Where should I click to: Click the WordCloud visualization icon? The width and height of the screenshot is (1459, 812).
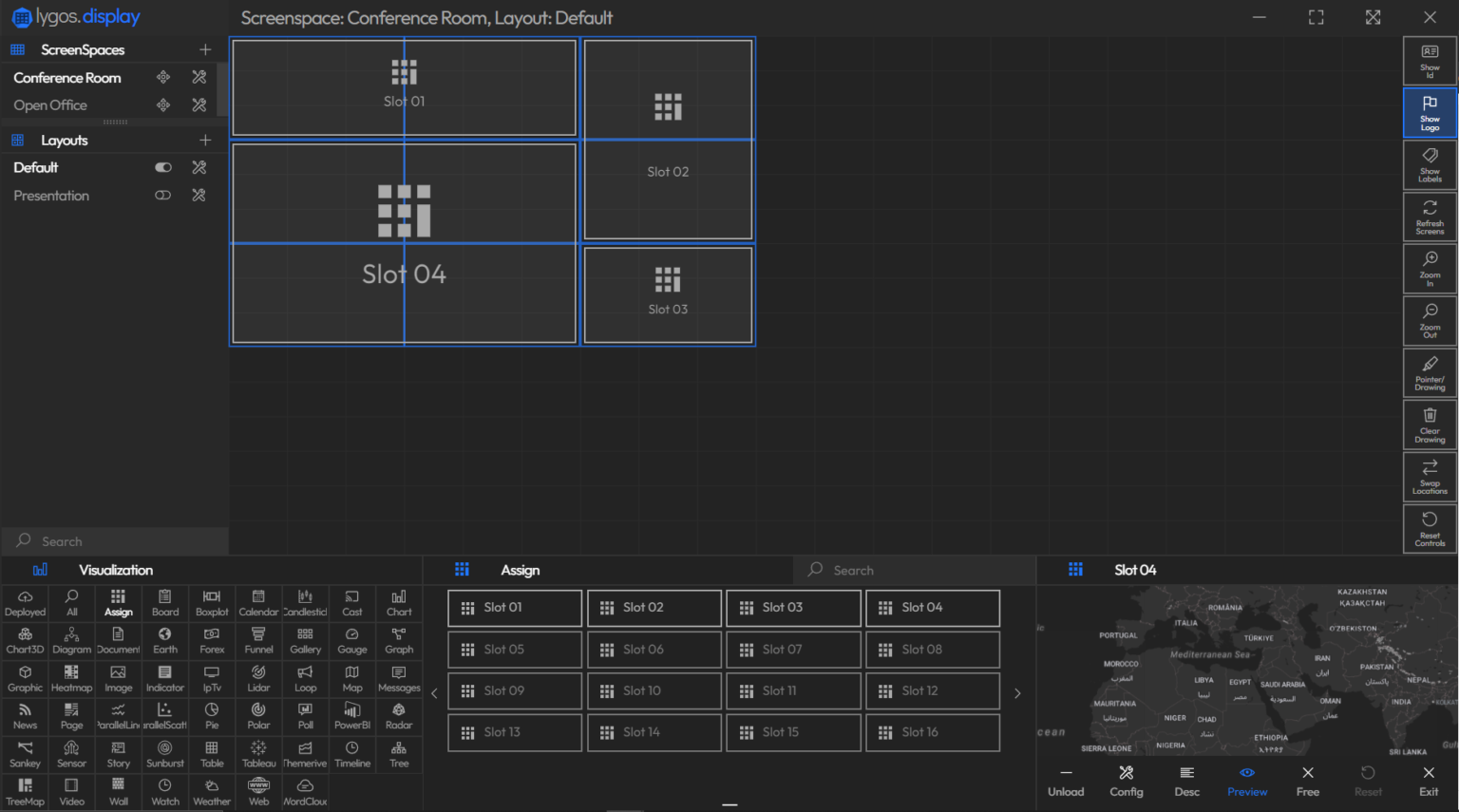pyautogui.click(x=304, y=792)
